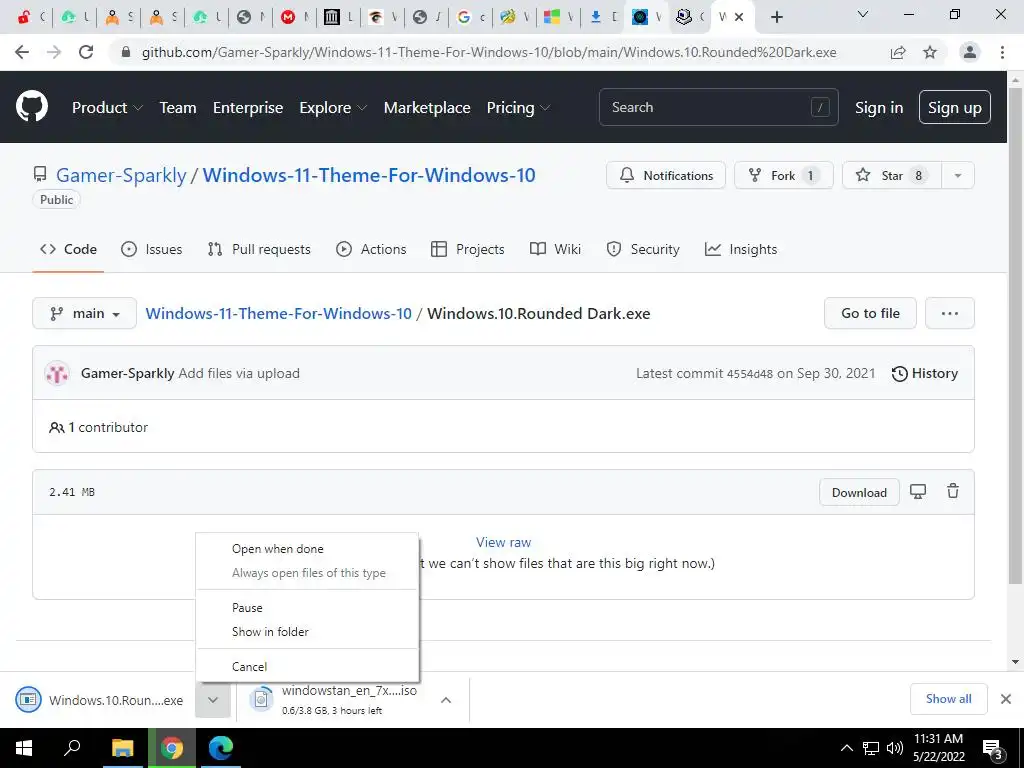Open the Product dropdown menu
The height and width of the screenshot is (768, 1024).
click(x=107, y=108)
